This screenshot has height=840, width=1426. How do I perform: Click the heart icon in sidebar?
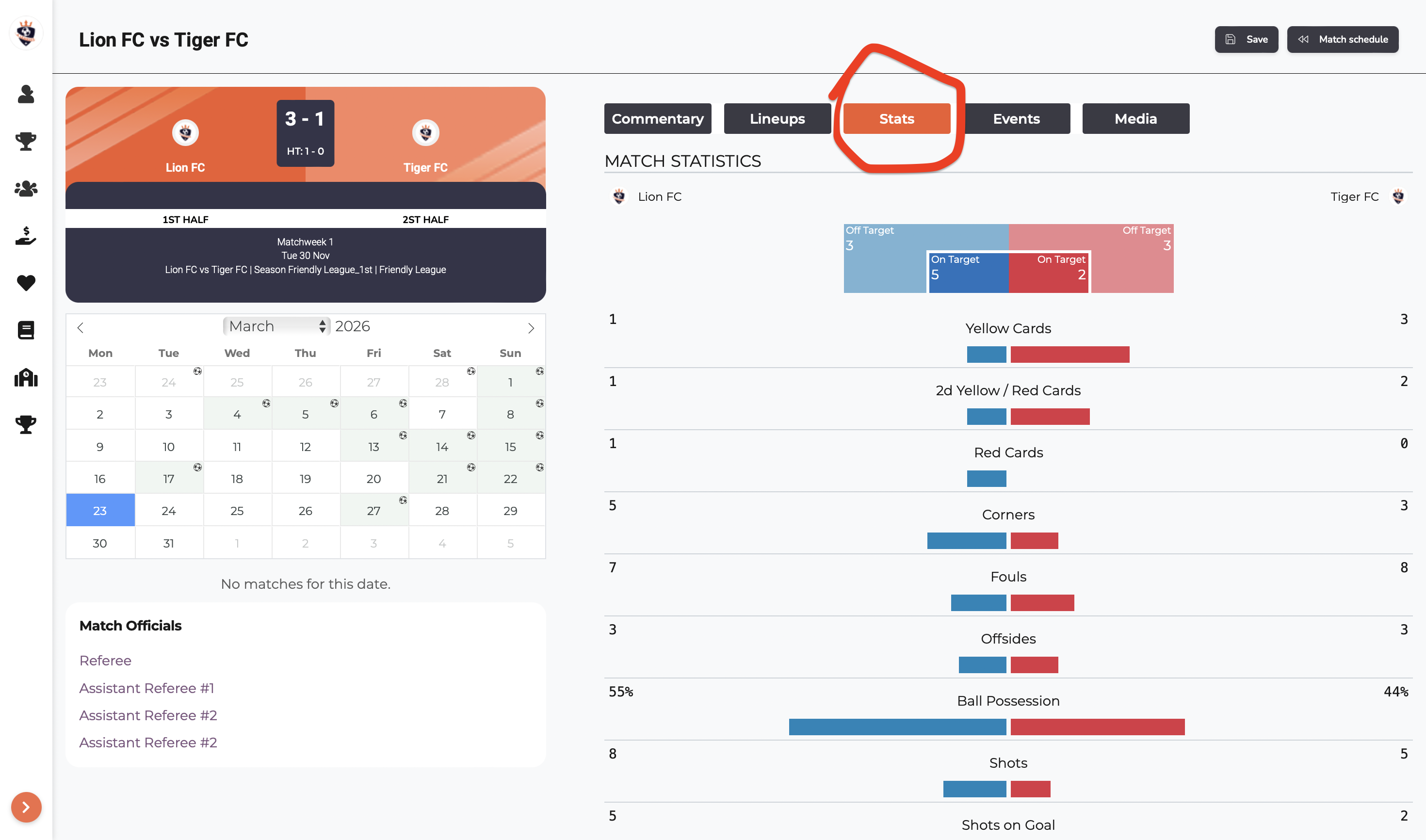coord(26,282)
